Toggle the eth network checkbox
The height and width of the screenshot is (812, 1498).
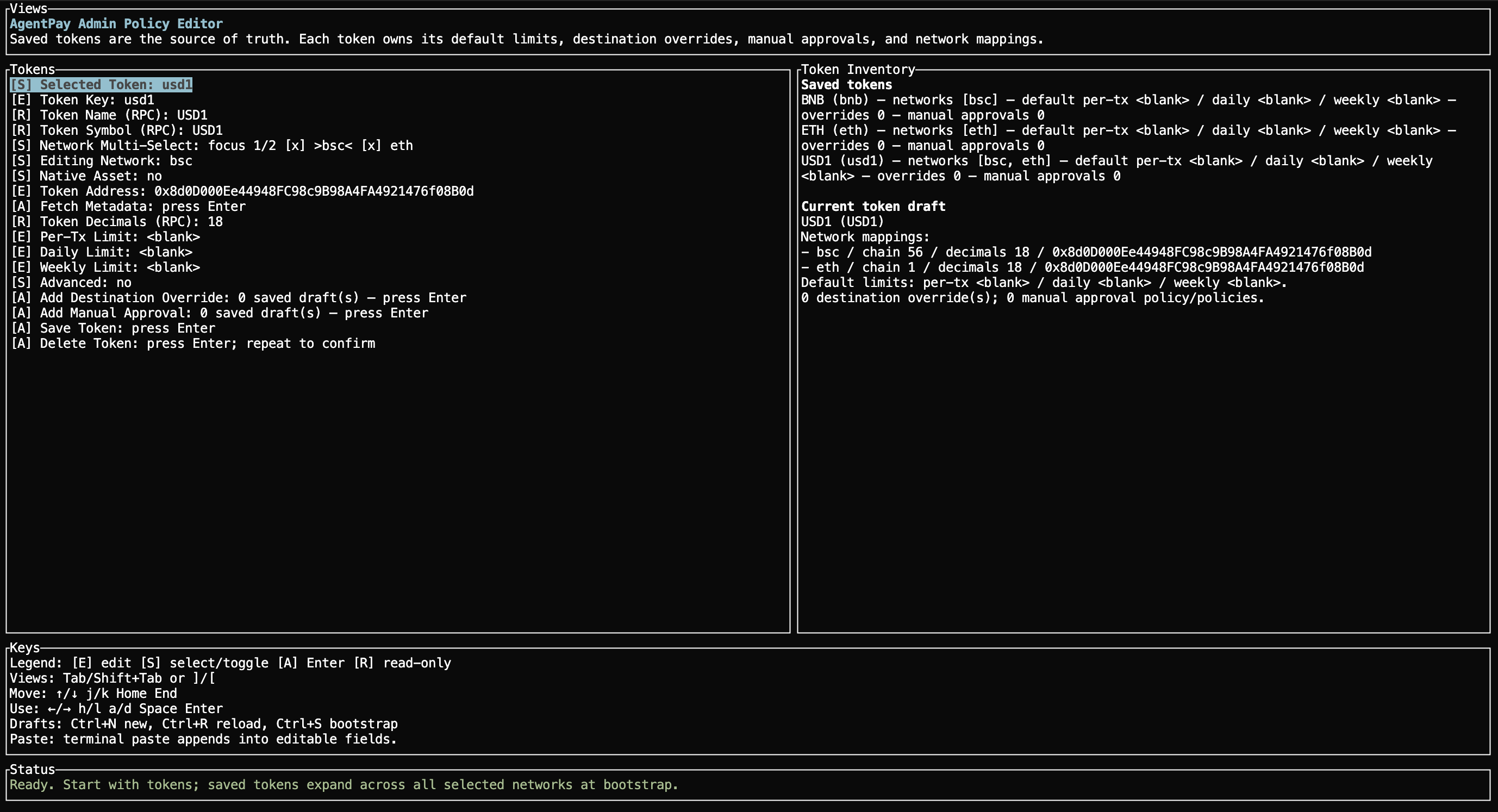click(371, 146)
